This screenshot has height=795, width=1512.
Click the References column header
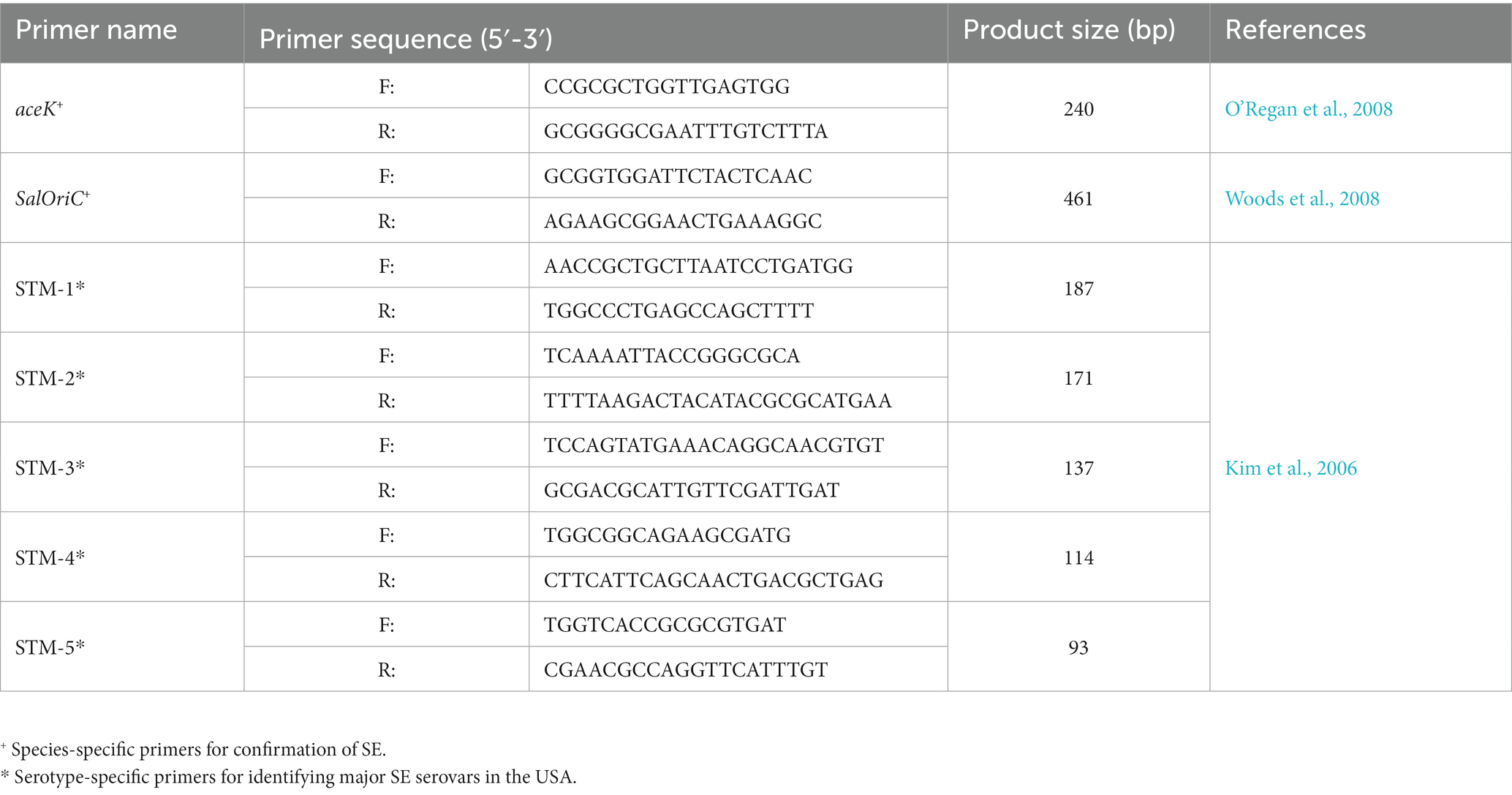(x=1295, y=30)
